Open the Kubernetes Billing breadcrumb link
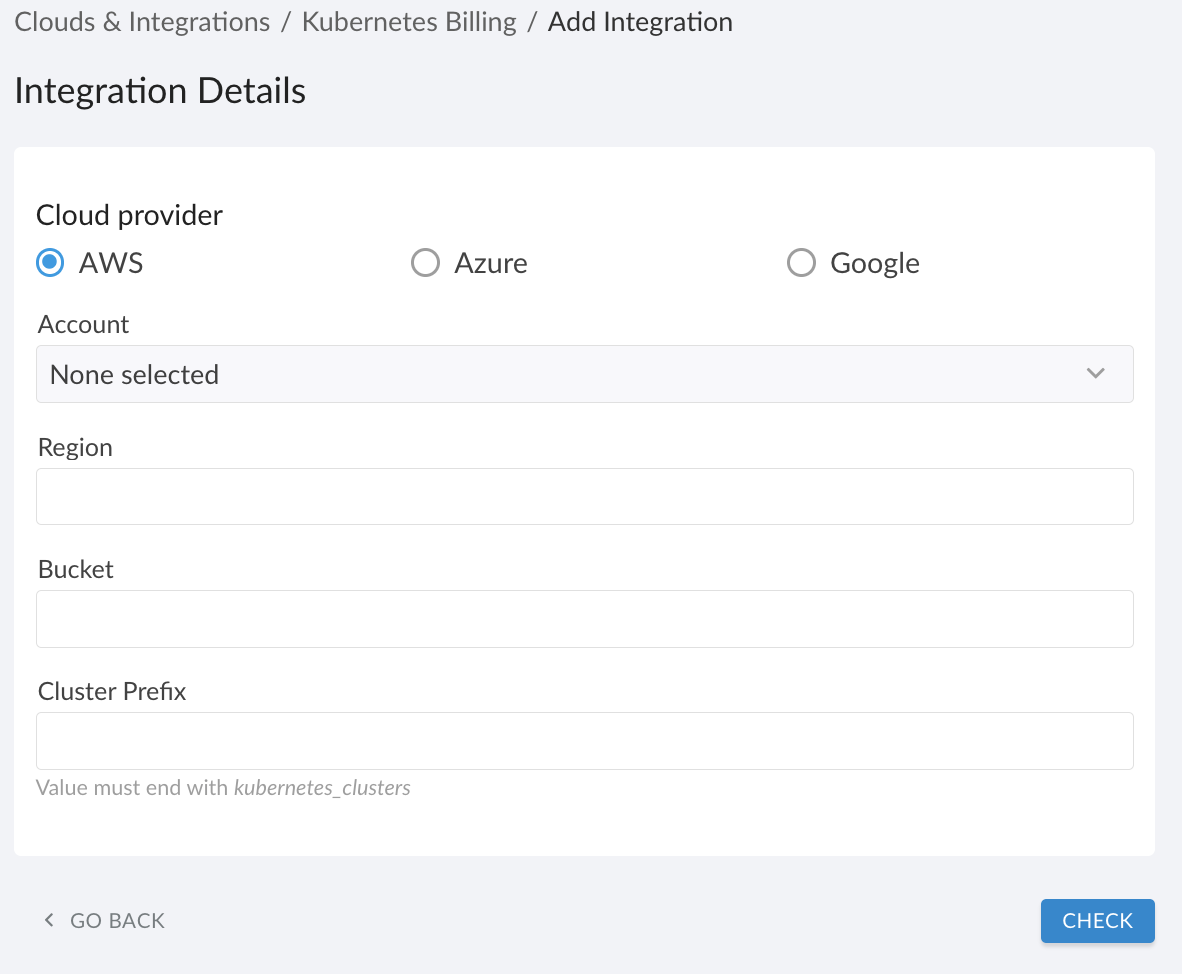Screen dimensions: 1182x974 click(x=409, y=21)
